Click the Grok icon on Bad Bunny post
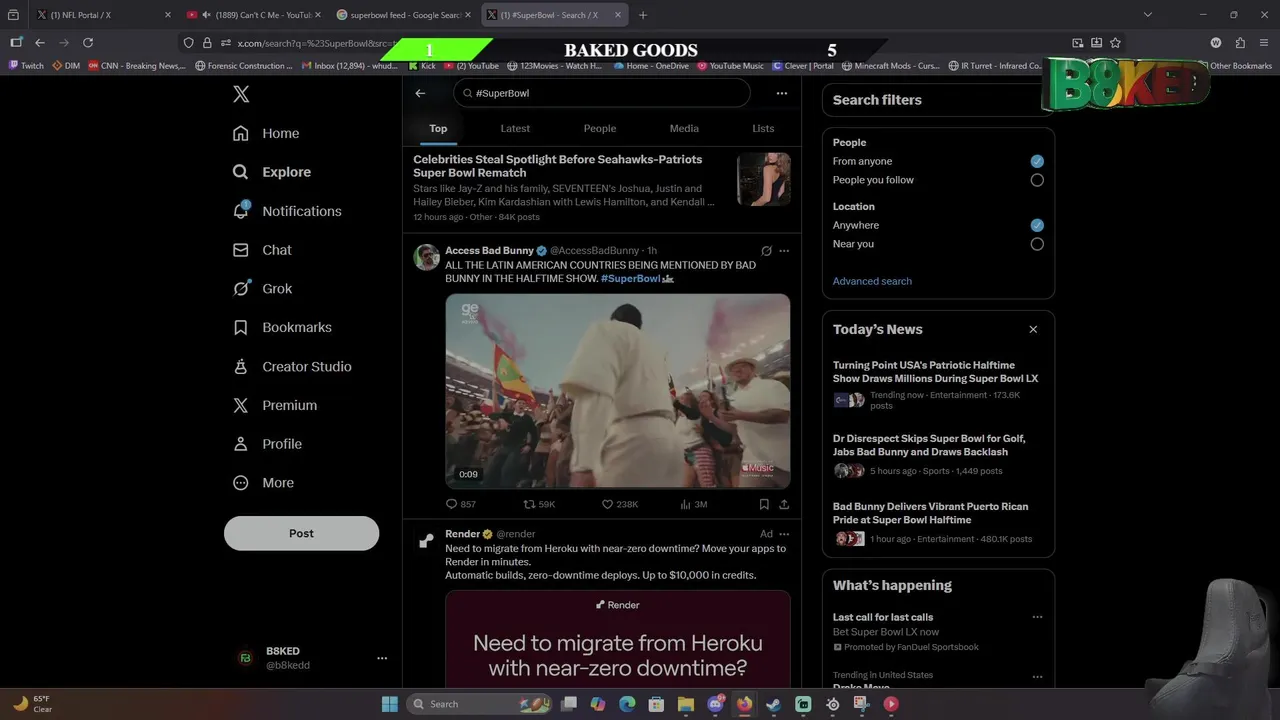 [766, 251]
